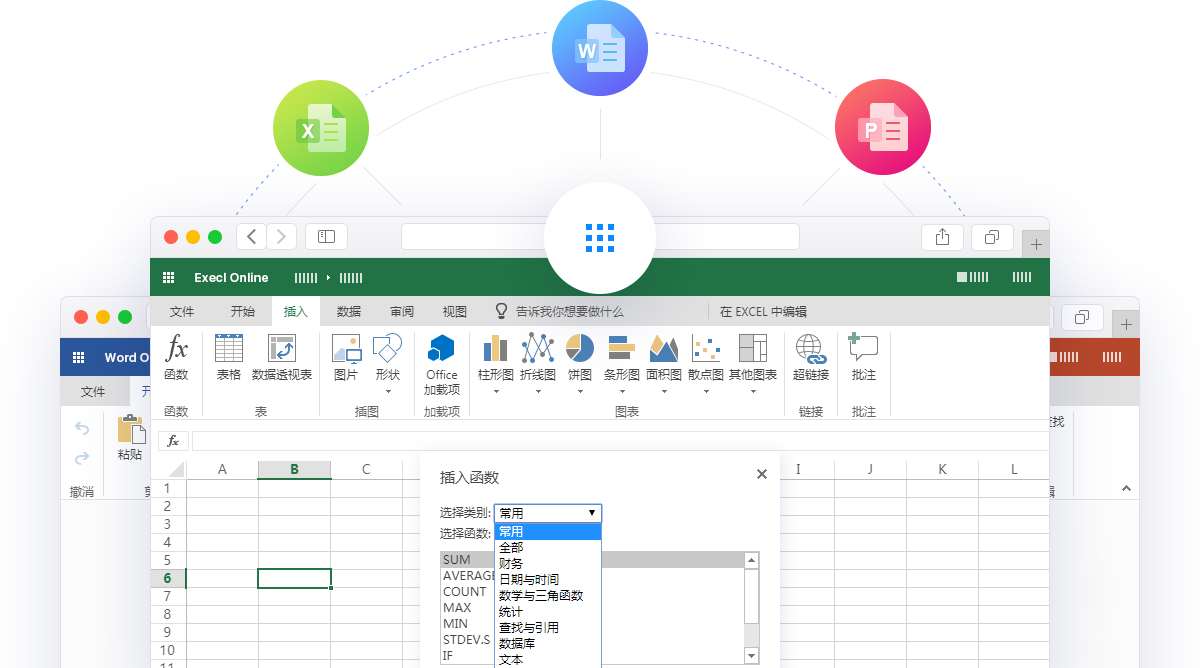Viewport: 1200px width, 668px height.
Task: Open the 开始 tab in Excel
Action: (x=243, y=312)
